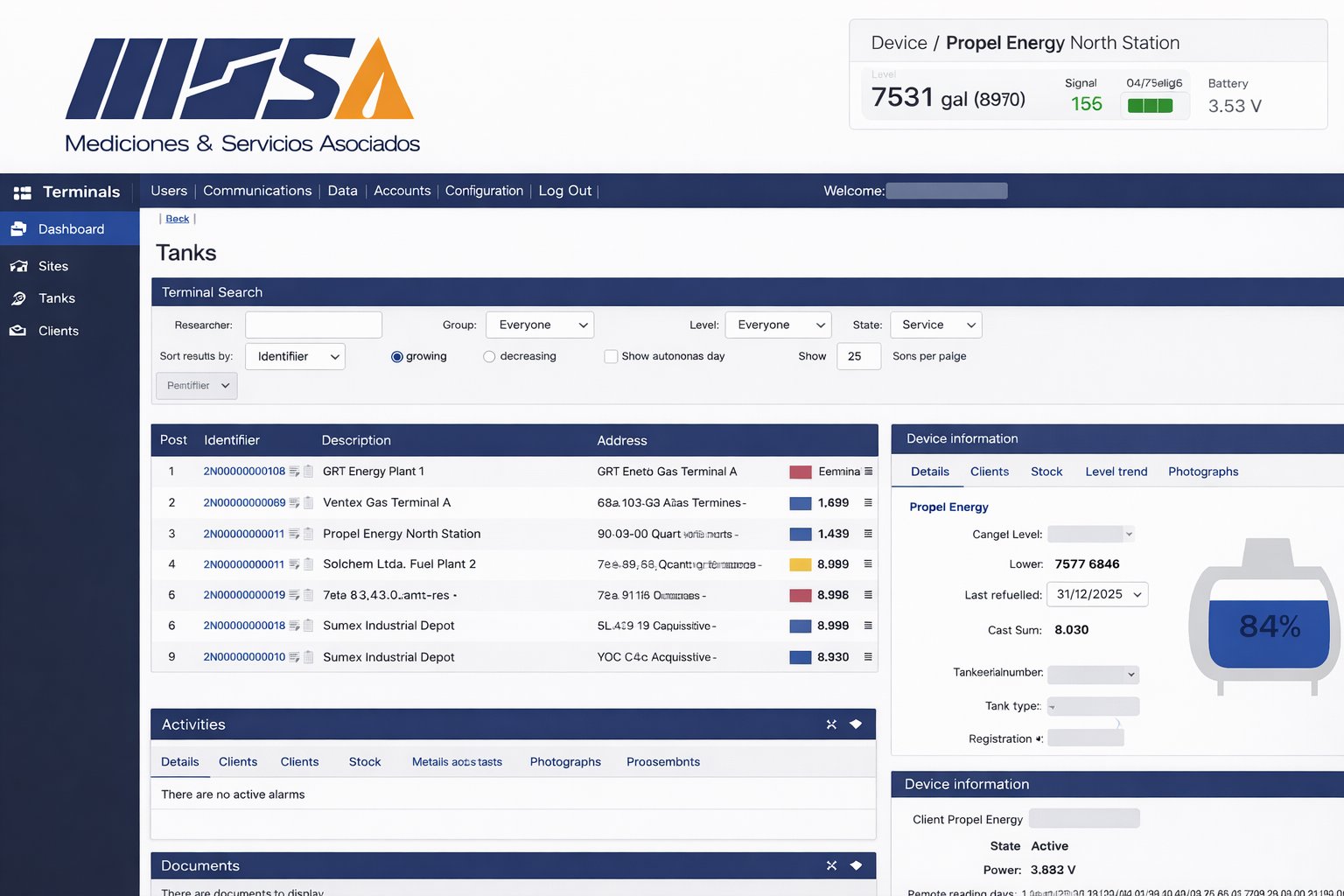The height and width of the screenshot is (896, 1344).
Task: Click the yellow level indicator on Solchem row
Action: coord(800,564)
